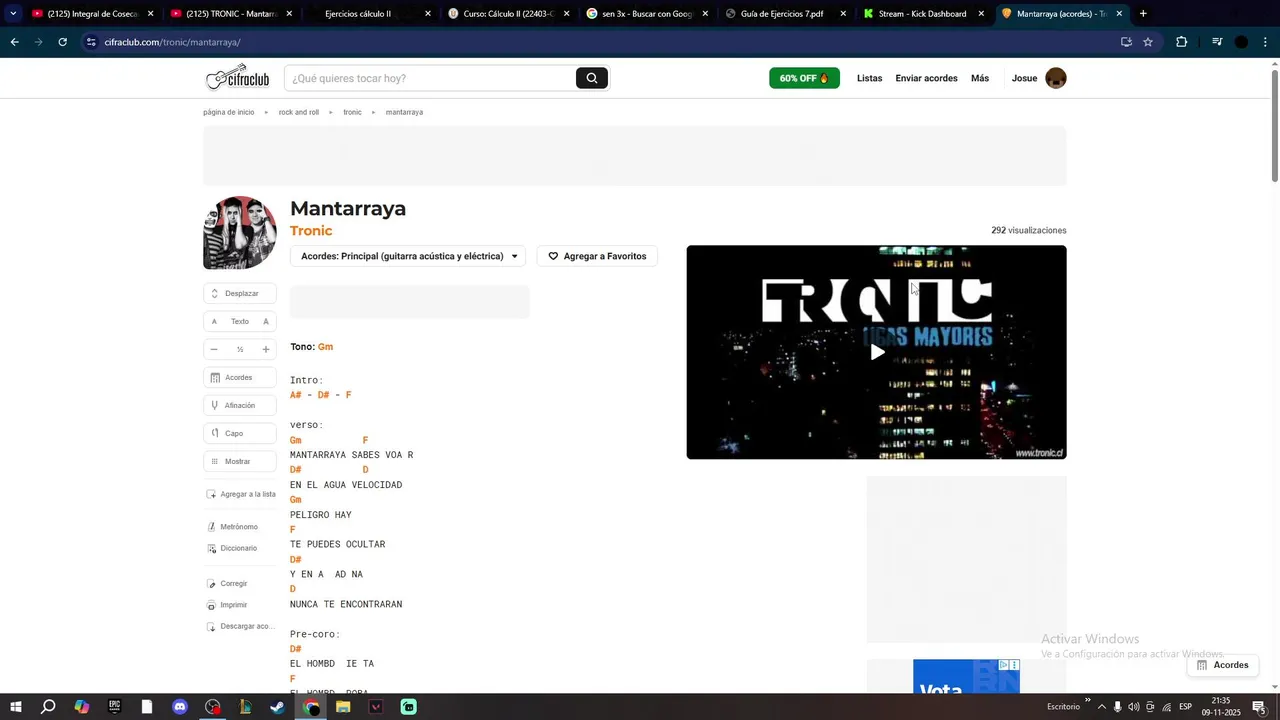Switch to the Integral de Cosecante tab
Screen dimensions: 1280x720
coord(90,14)
